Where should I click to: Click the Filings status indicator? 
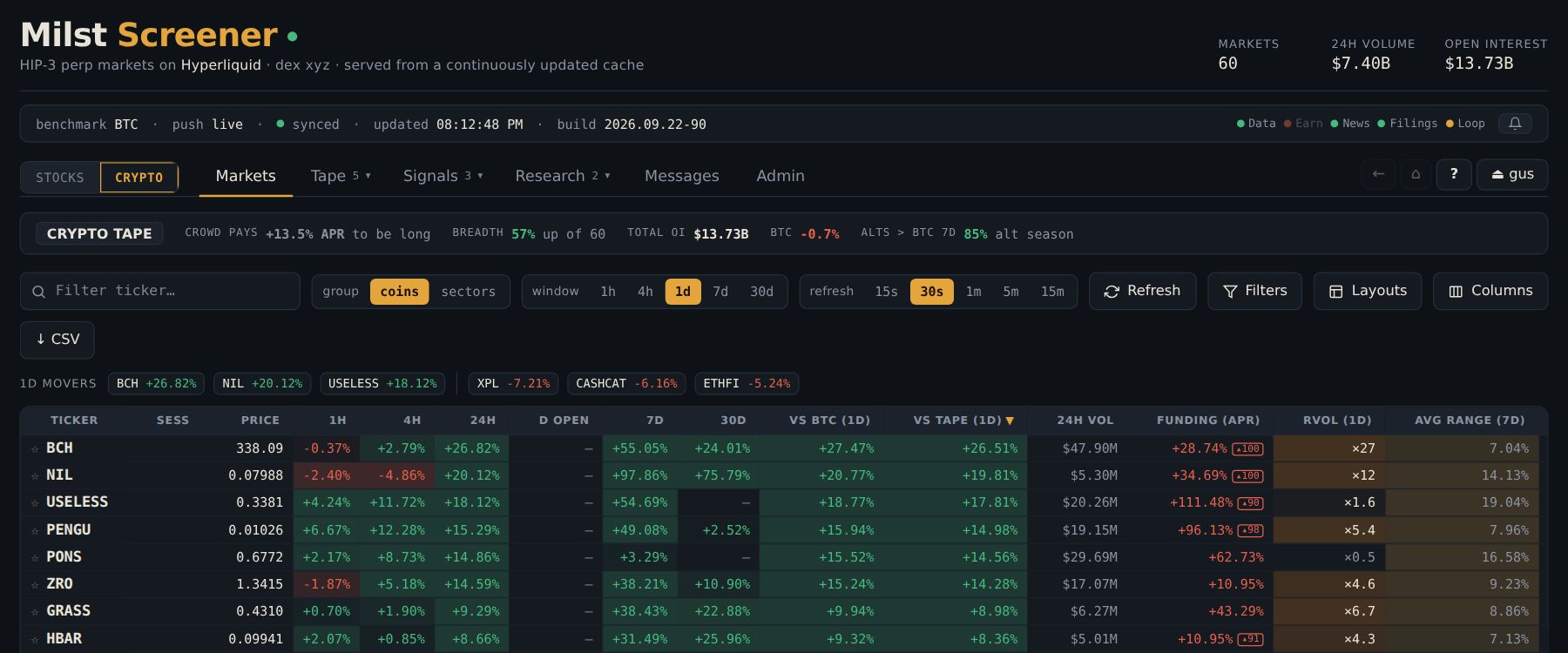1408,124
